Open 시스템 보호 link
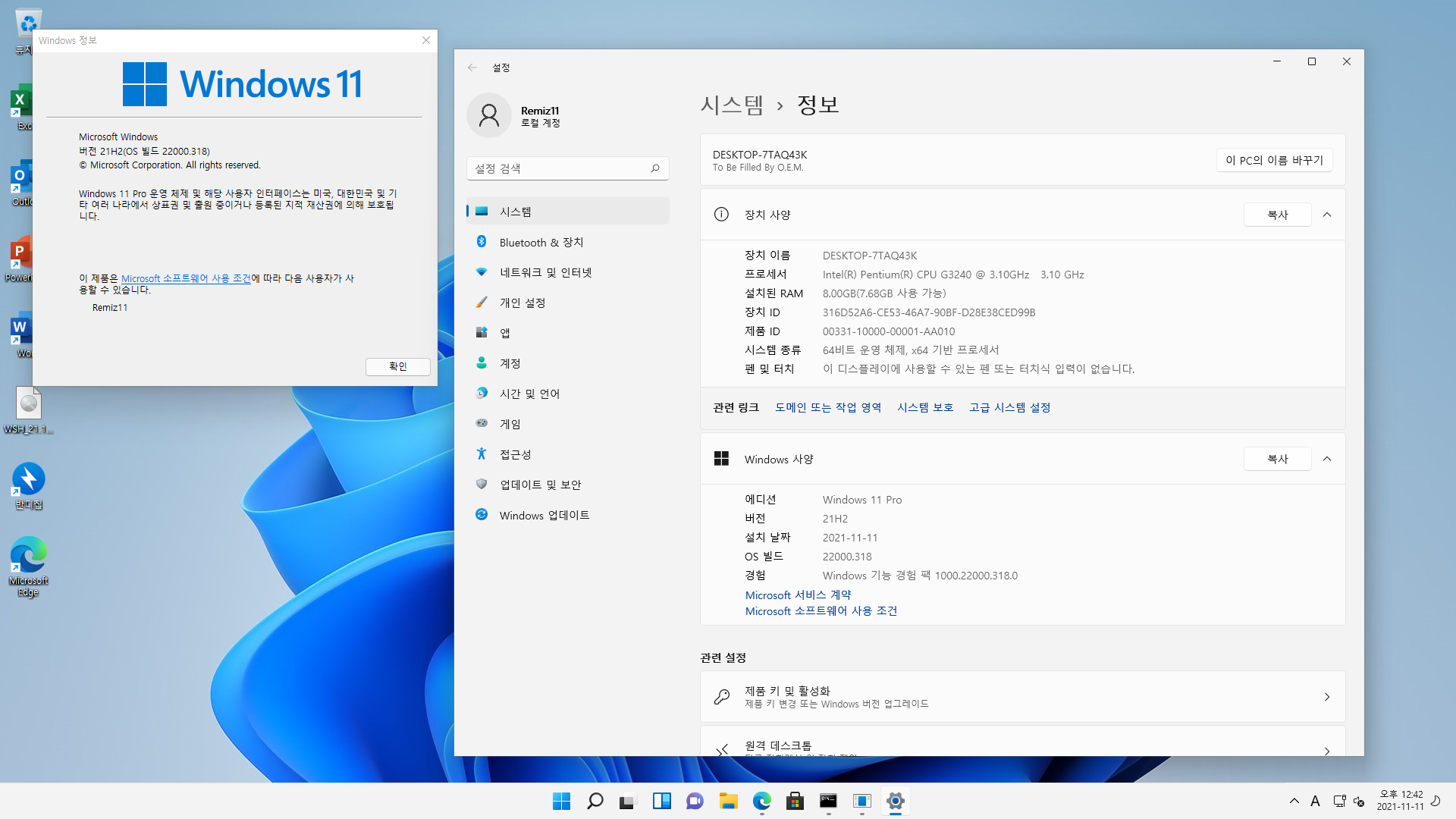1456x819 pixels. (x=925, y=407)
